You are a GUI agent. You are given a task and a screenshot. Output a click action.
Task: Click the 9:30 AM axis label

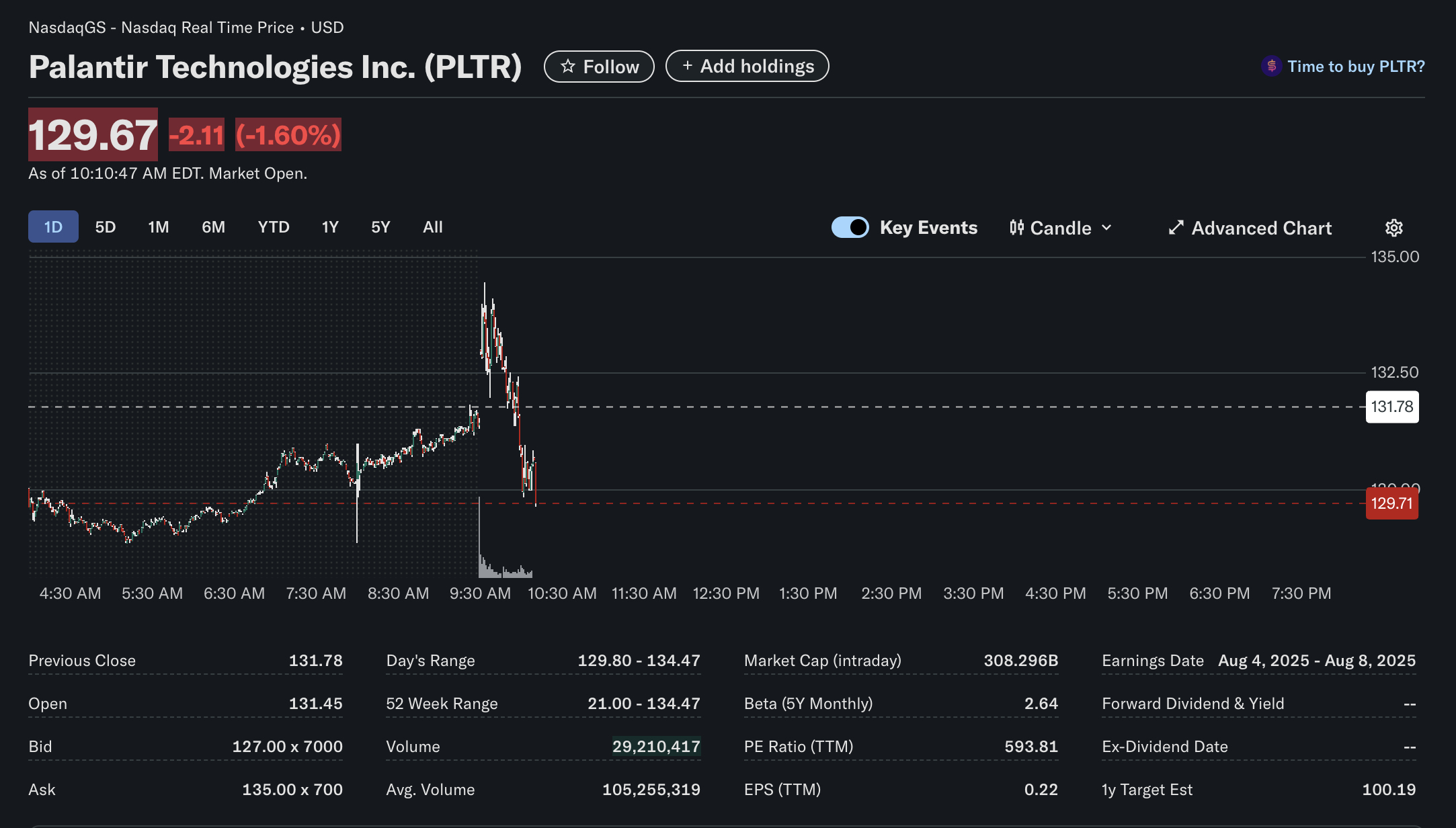[480, 593]
